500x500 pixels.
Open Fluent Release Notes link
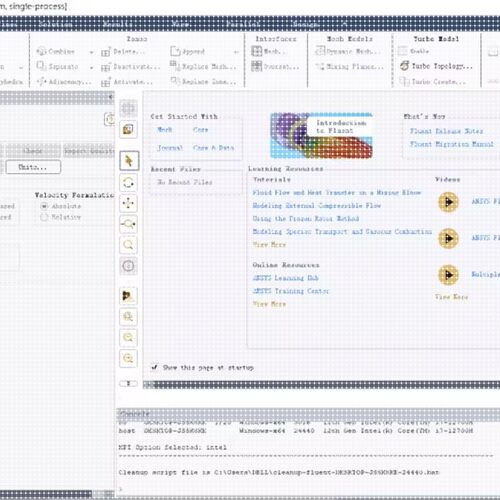click(446, 131)
